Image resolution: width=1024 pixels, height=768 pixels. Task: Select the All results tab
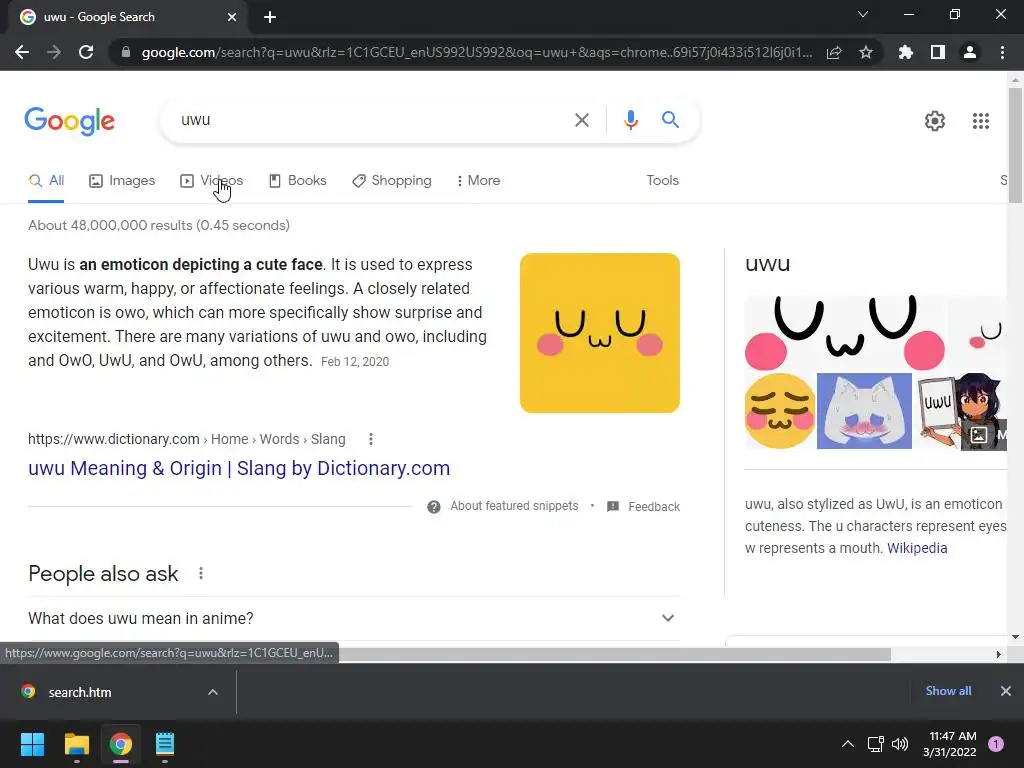coord(46,180)
